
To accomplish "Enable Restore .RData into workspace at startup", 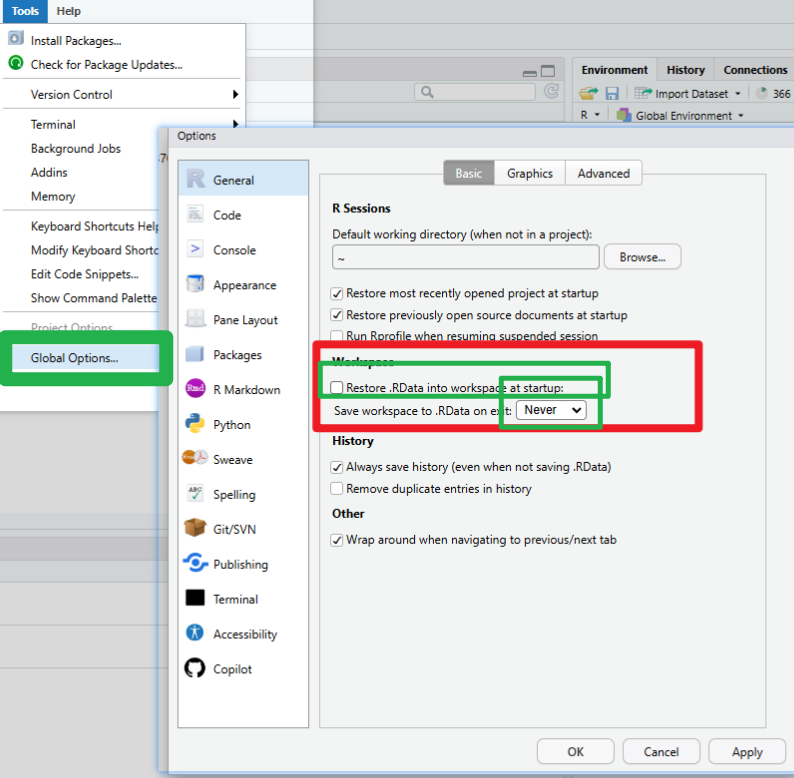I will (337, 387).
